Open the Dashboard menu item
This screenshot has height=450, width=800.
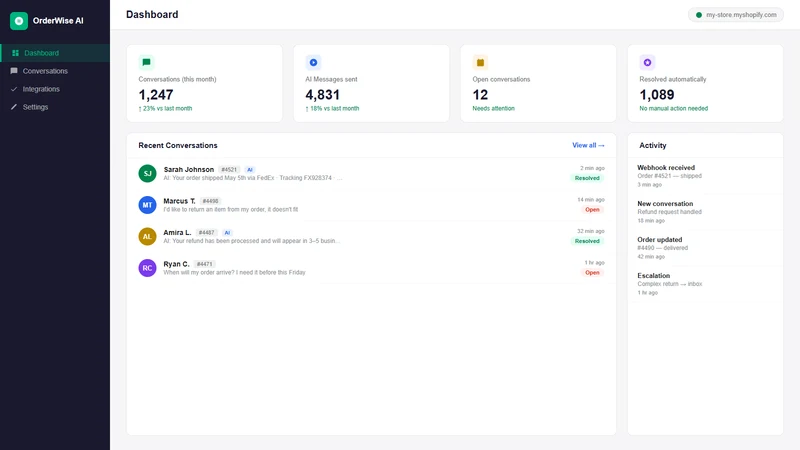[x=55, y=53]
